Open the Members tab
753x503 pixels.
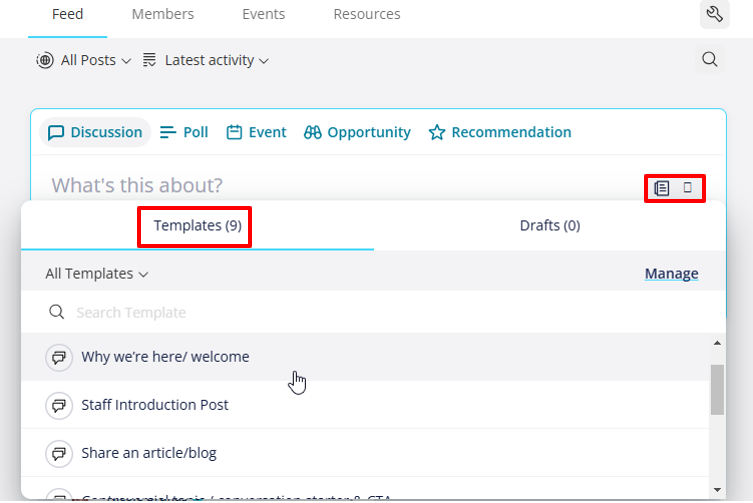163,14
